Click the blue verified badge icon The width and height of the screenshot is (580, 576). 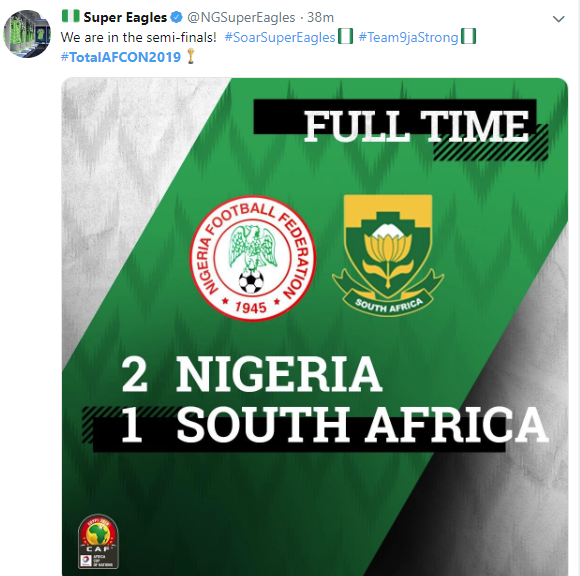(x=177, y=17)
